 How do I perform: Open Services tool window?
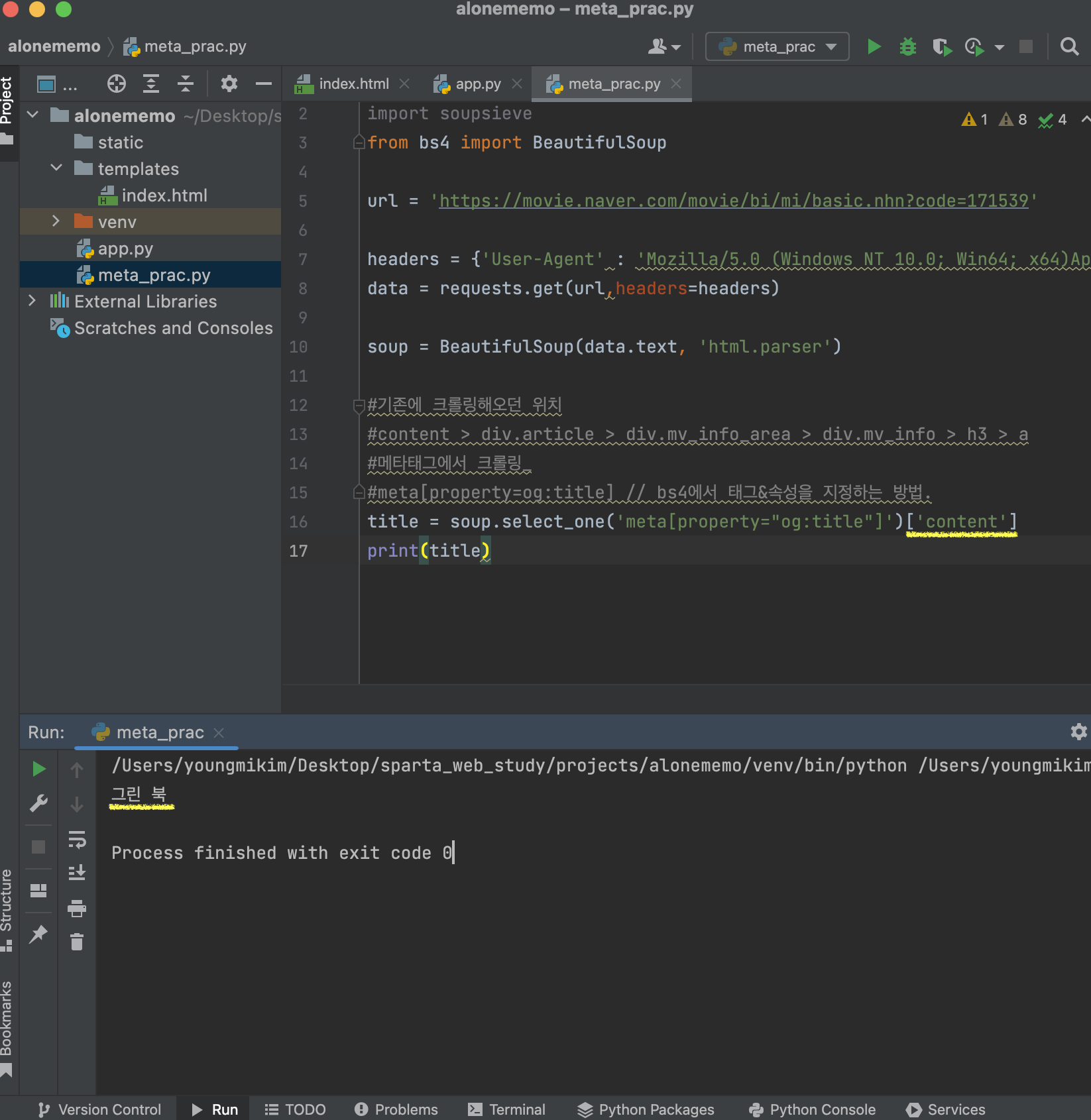click(x=945, y=1109)
